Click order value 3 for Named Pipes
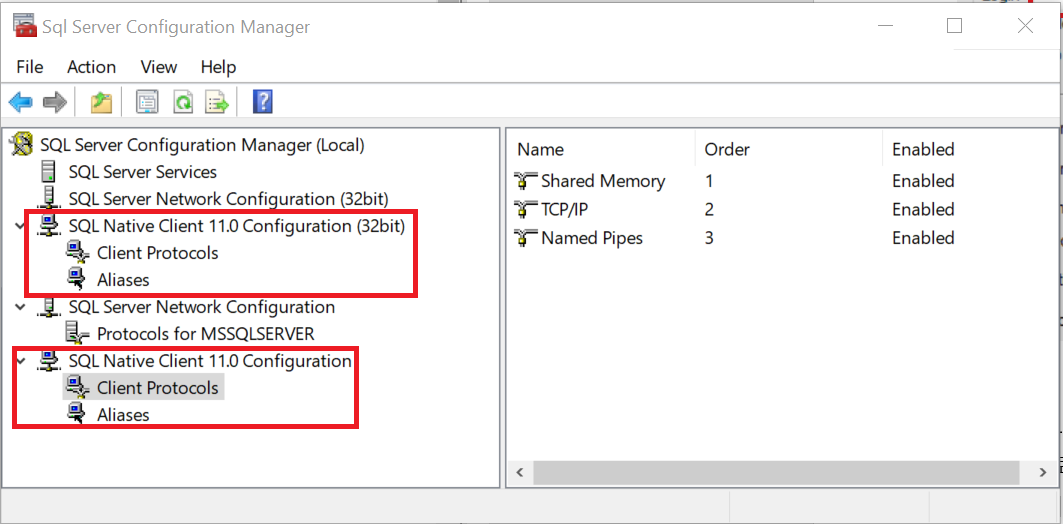Image resolution: width=1063 pixels, height=524 pixels. [x=709, y=238]
